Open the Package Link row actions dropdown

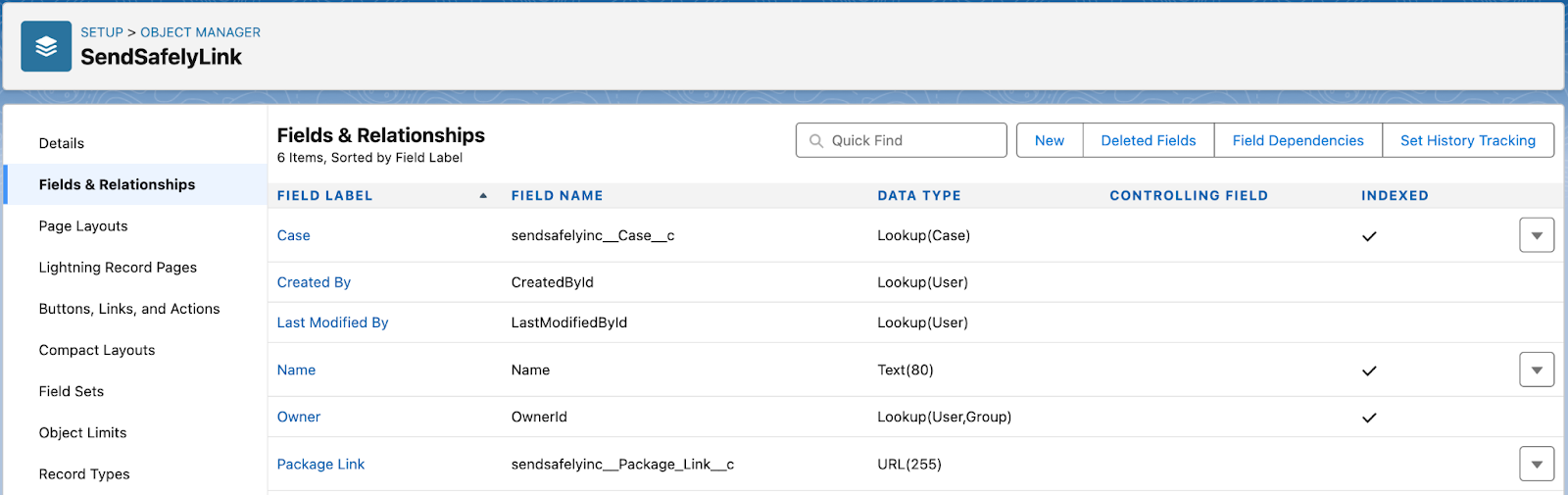[x=1537, y=464]
